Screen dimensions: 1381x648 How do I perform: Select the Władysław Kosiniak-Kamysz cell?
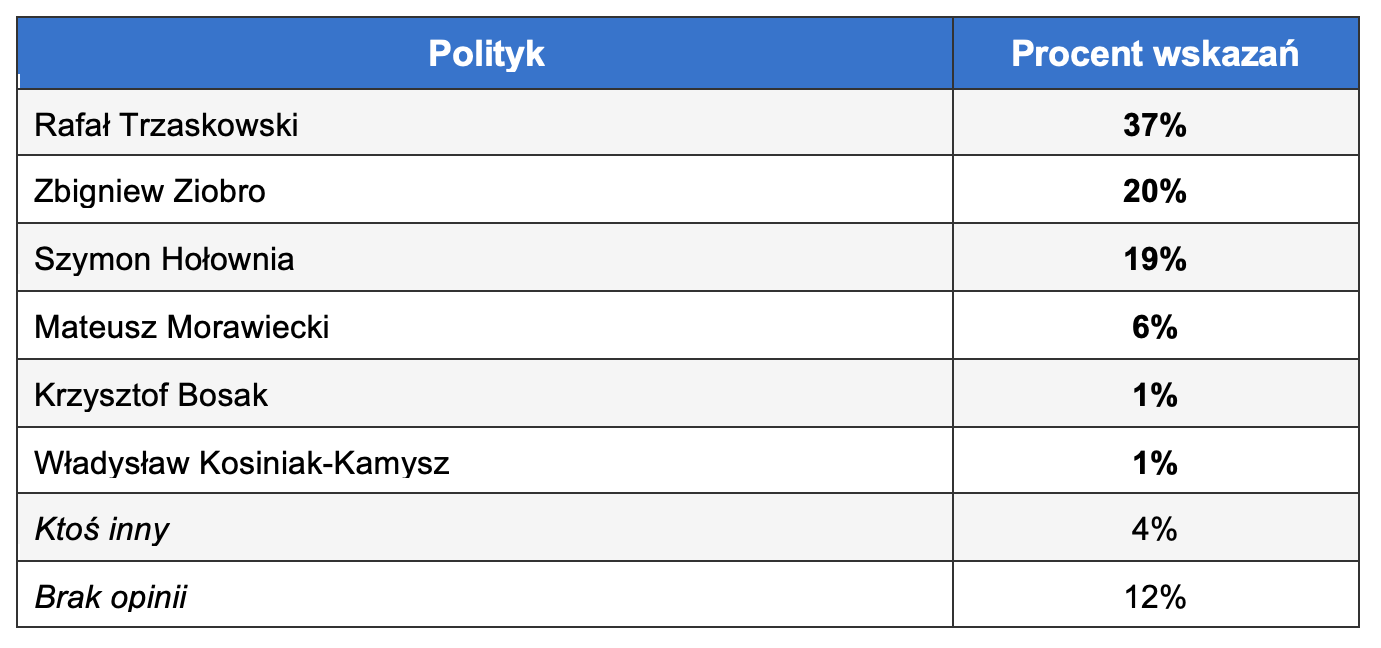click(241, 463)
